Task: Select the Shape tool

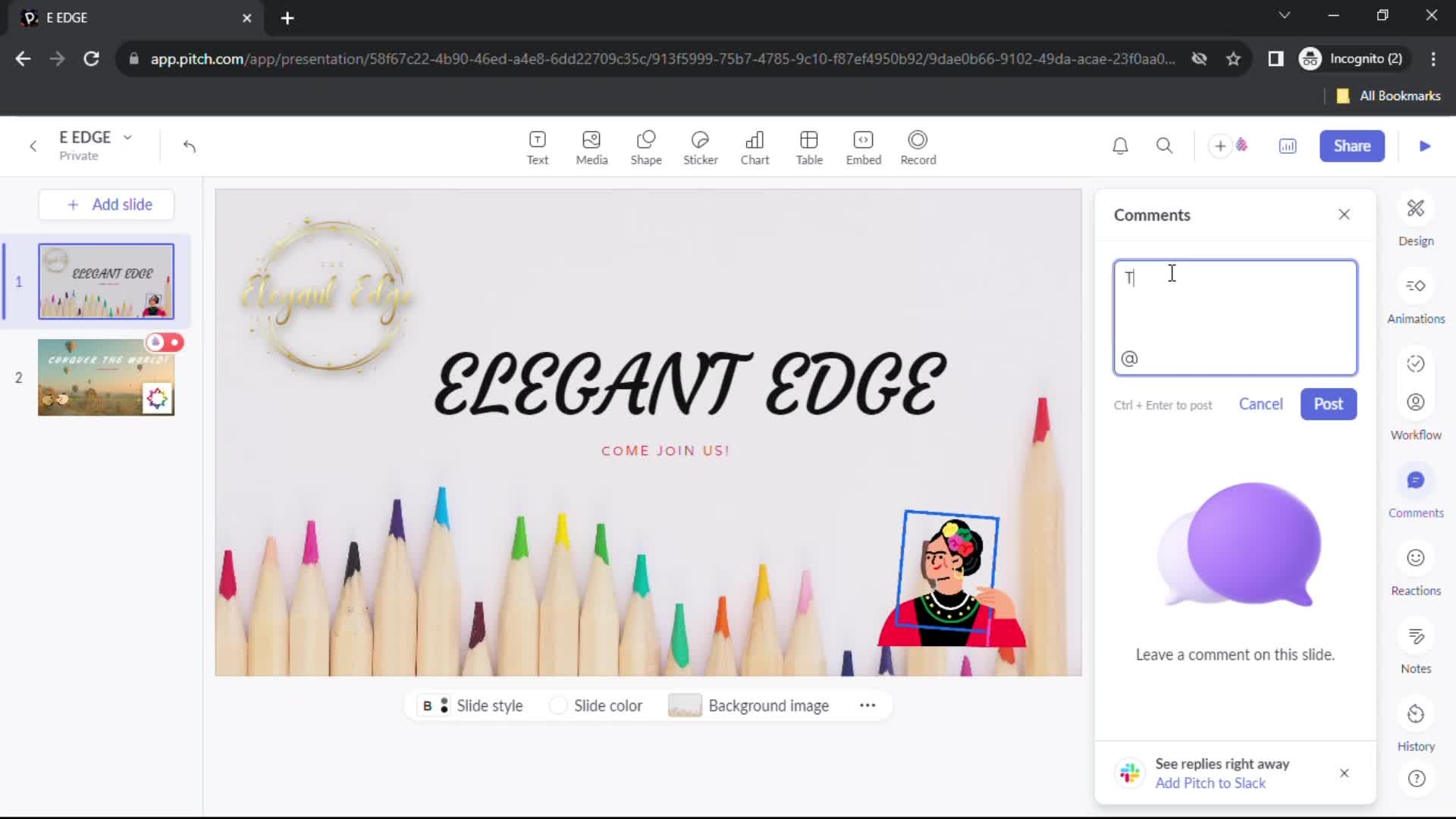Action: click(647, 146)
